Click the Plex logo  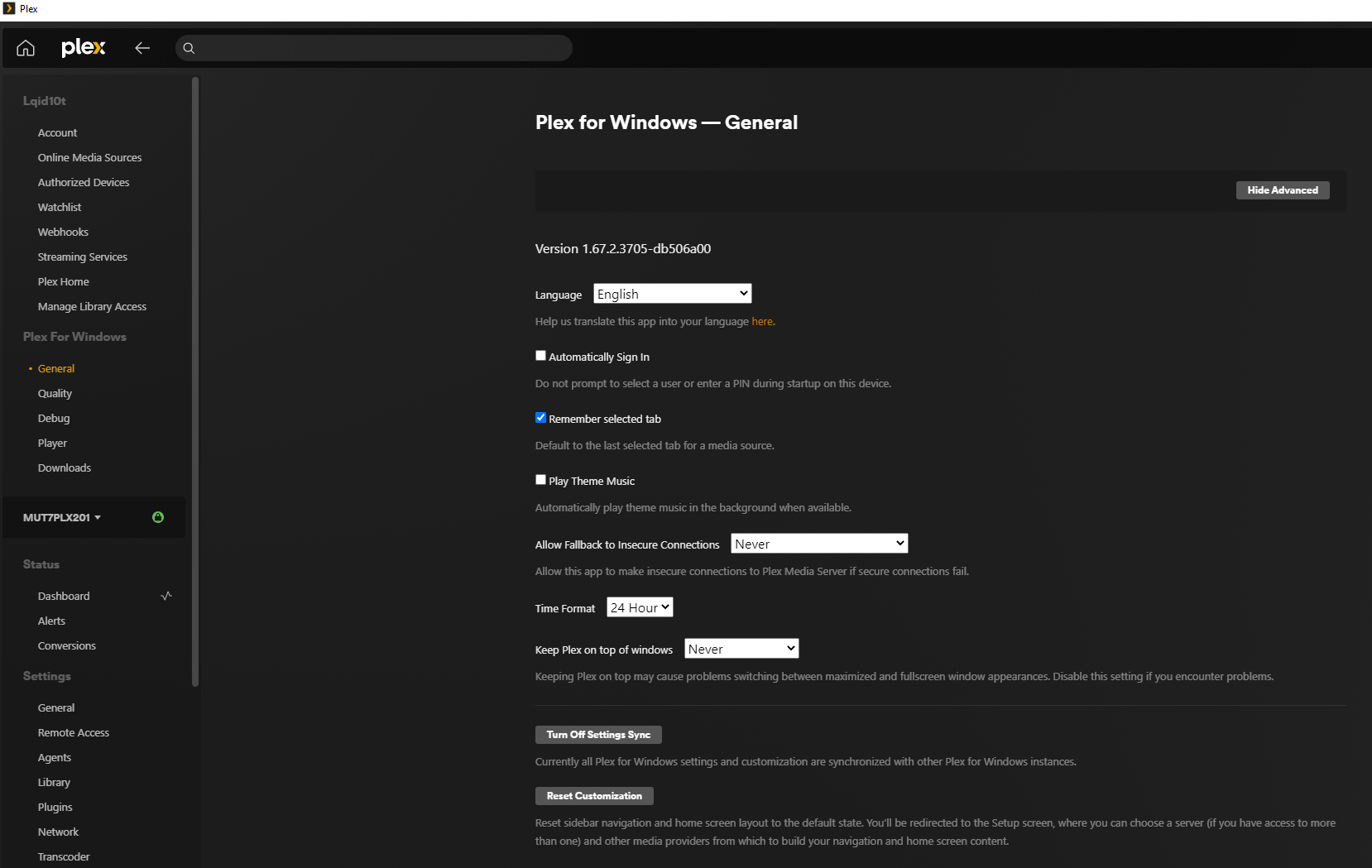84,47
